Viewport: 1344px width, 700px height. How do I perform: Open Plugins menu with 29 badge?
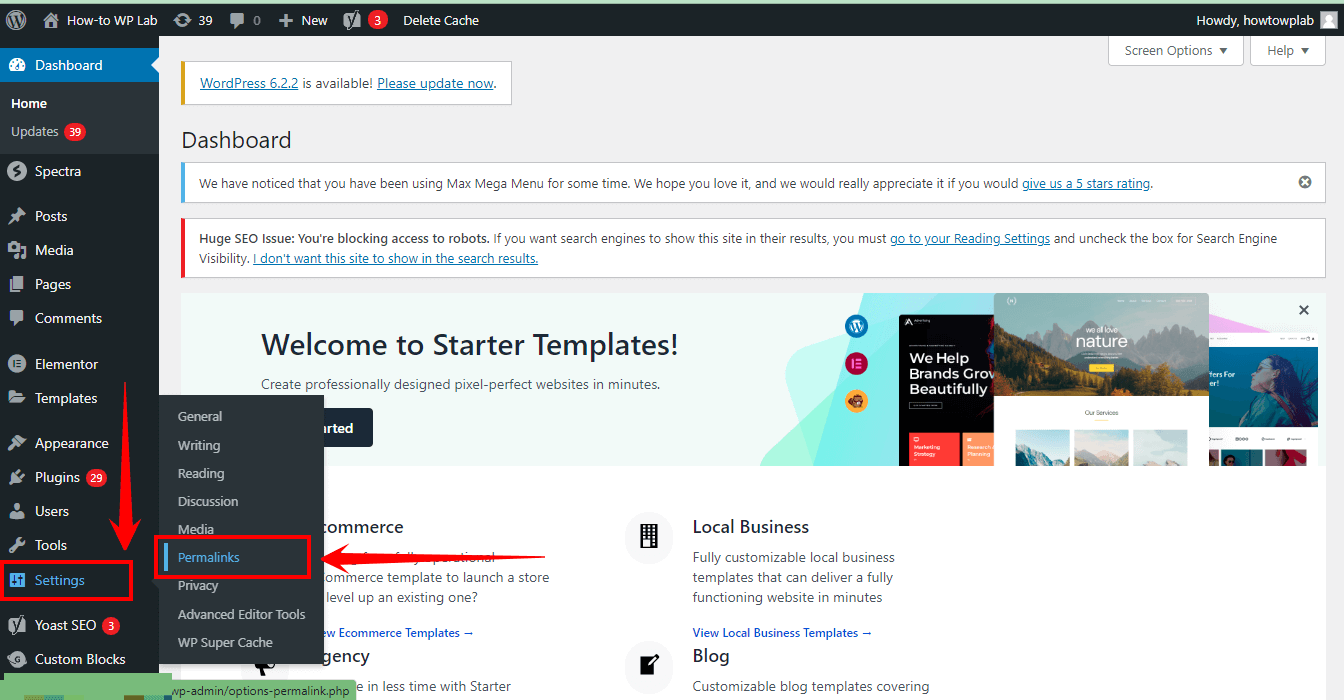[57, 477]
